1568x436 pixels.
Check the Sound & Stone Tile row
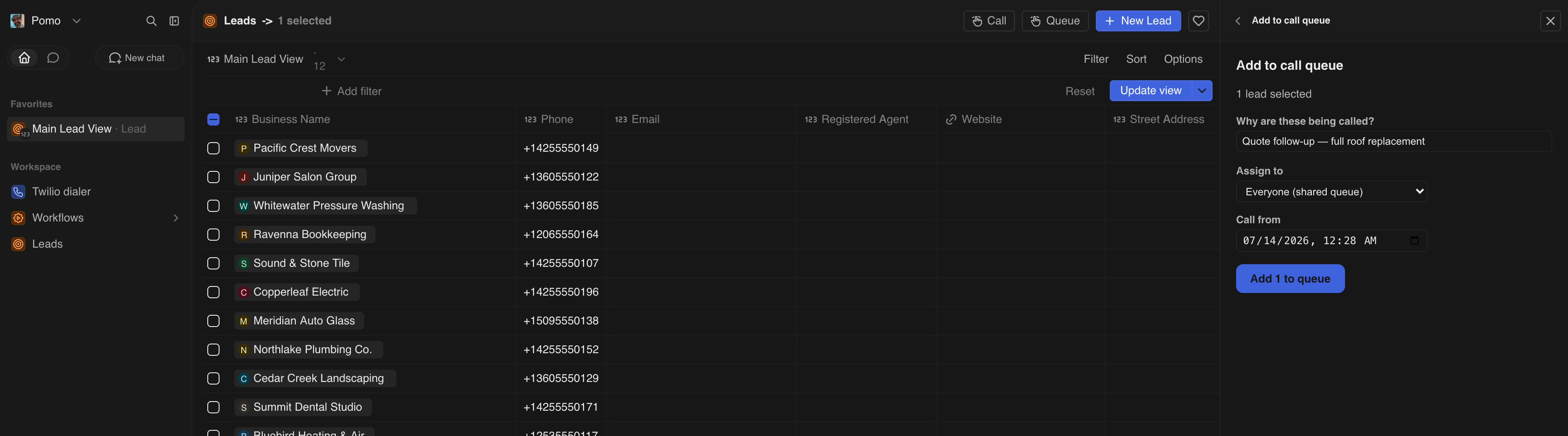point(213,263)
